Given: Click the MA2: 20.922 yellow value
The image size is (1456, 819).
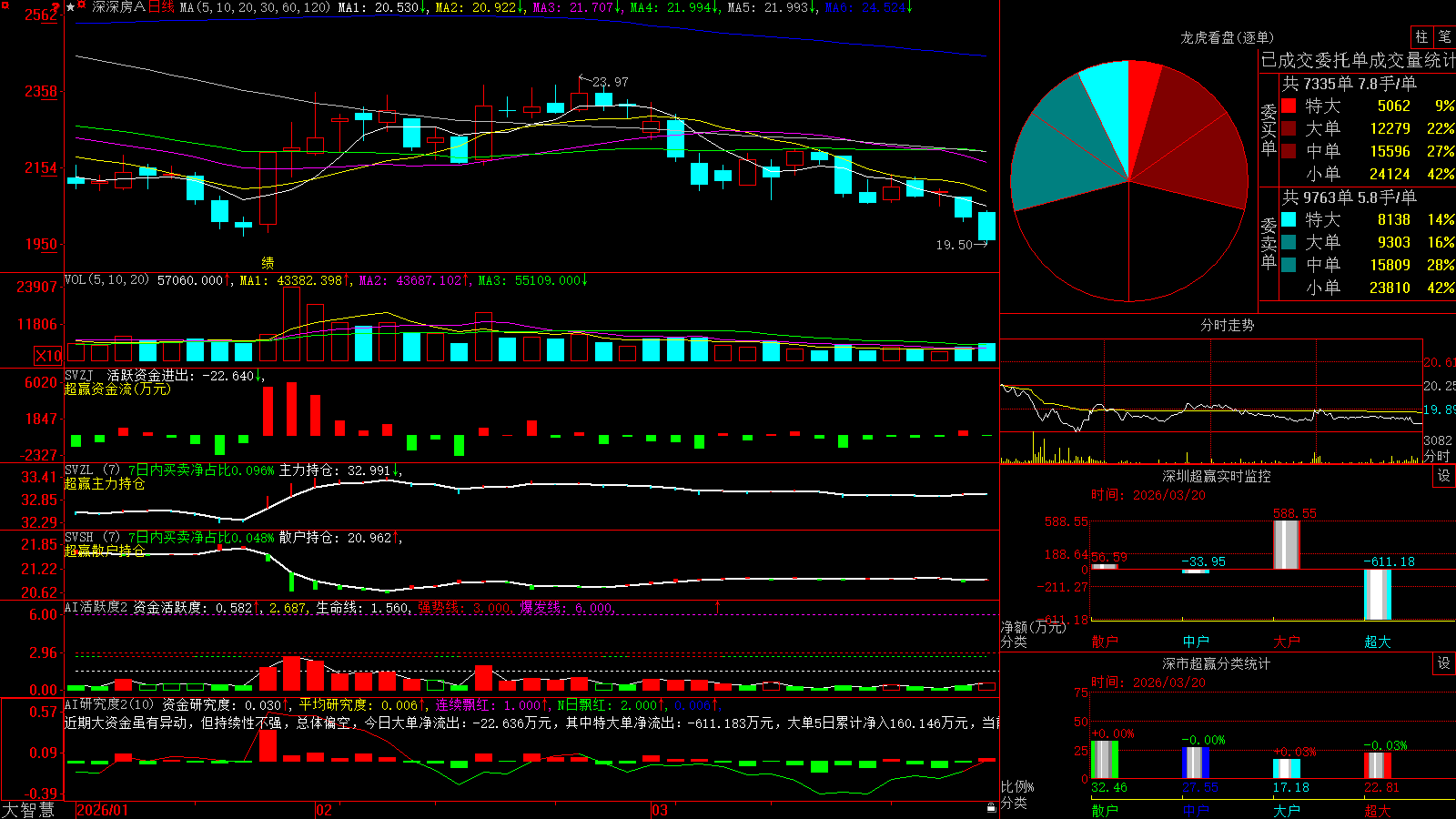Looking at the screenshot, I should (x=476, y=7).
